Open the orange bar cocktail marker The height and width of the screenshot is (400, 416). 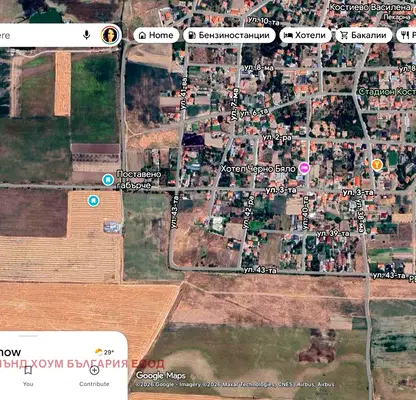coord(377,164)
